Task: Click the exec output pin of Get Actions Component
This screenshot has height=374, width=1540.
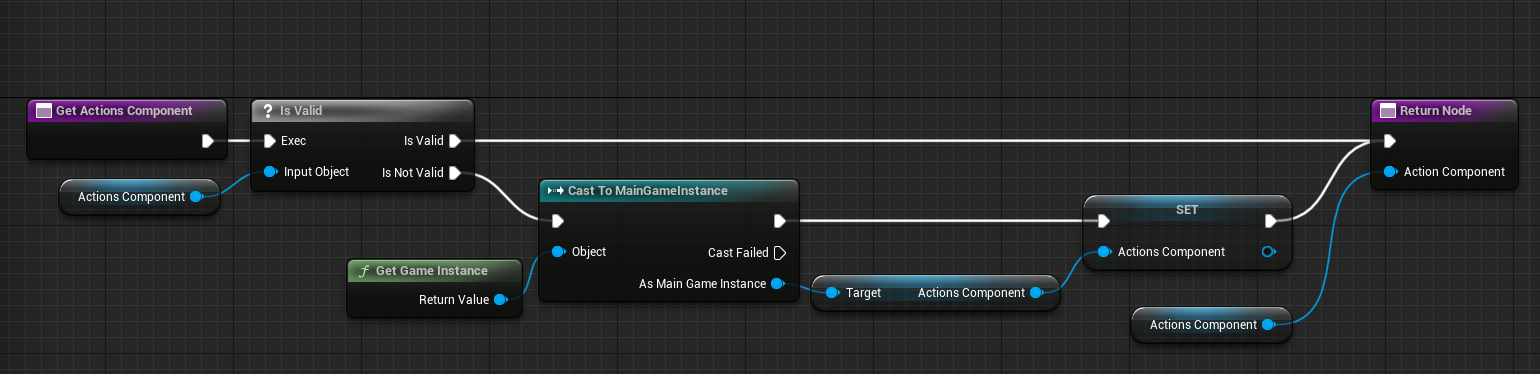Action: click(x=208, y=141)
